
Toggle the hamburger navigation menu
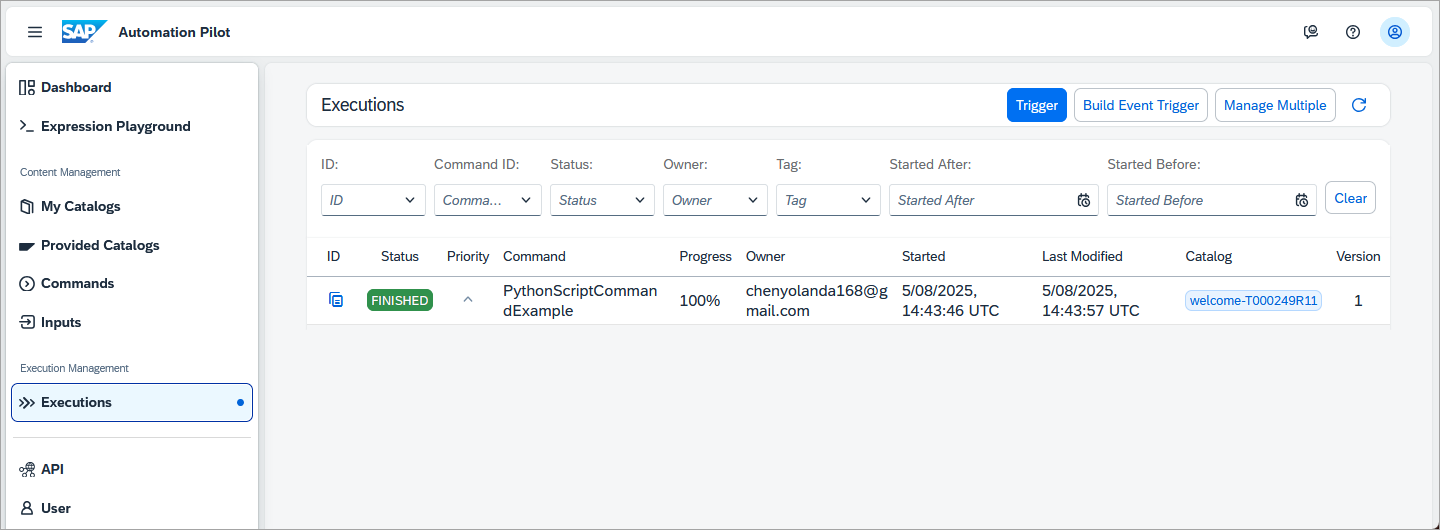click(x=35, y=32)
